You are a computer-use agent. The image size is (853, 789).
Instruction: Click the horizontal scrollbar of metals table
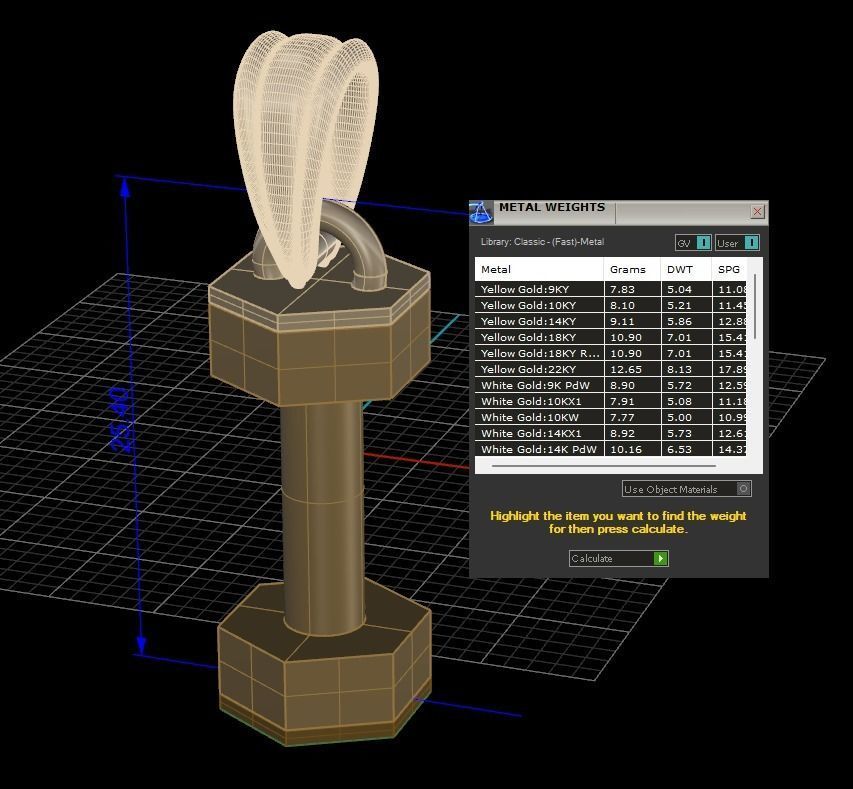click(604, 466)
